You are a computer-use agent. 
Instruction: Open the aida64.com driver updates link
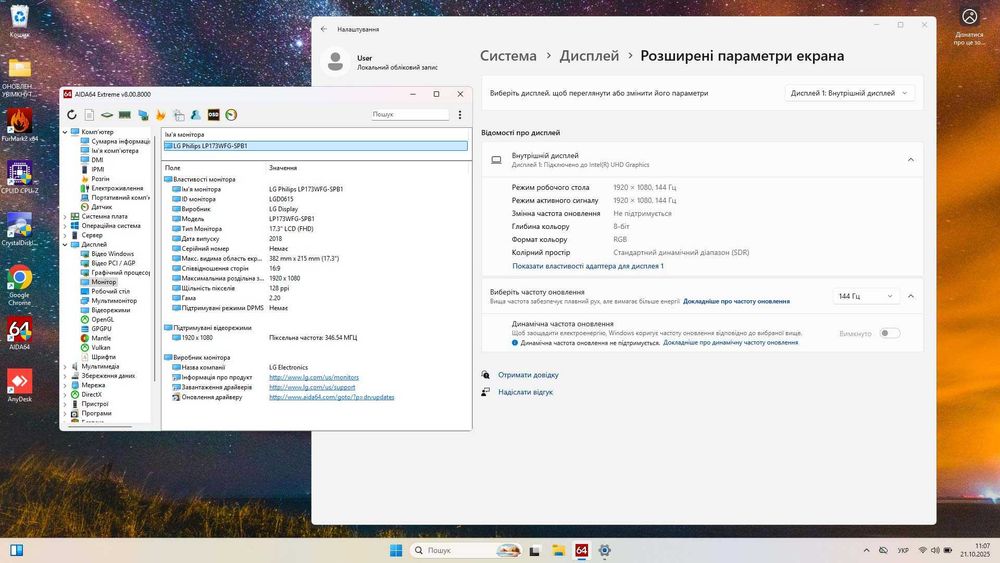332,397
